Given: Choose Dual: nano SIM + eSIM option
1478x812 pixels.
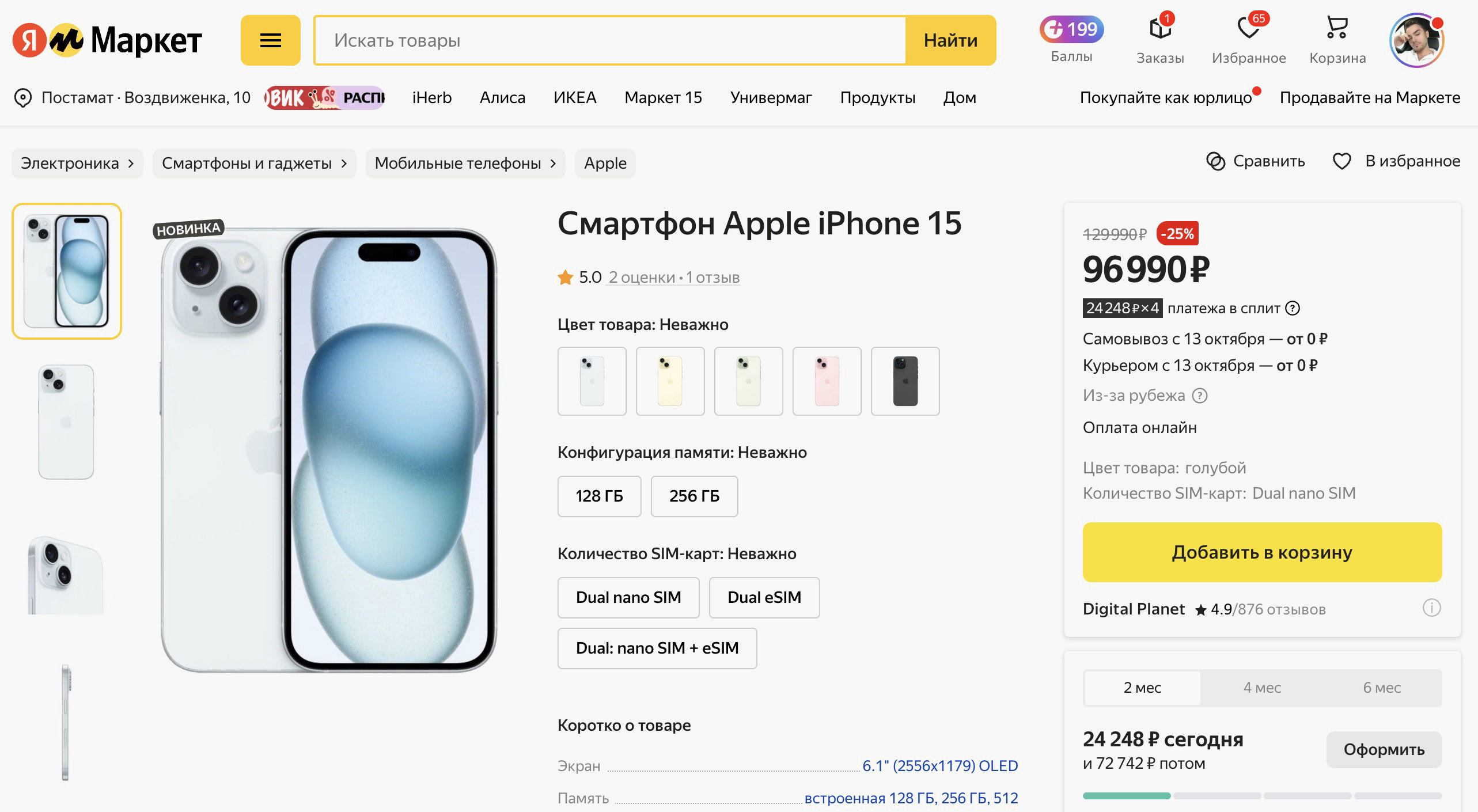Looking at the screenshot, I should pos(657,648).
